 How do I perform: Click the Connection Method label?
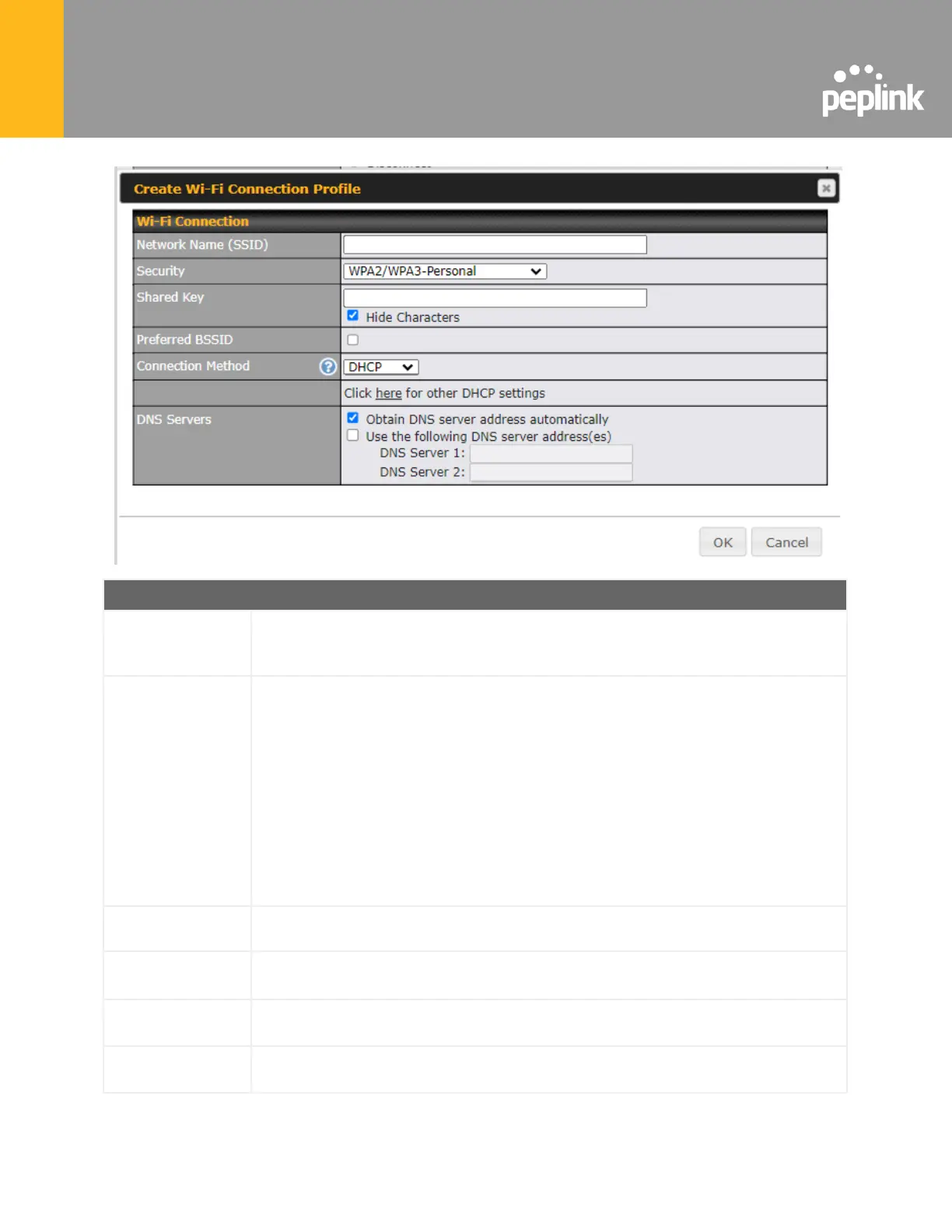click(x=193, y=366)
